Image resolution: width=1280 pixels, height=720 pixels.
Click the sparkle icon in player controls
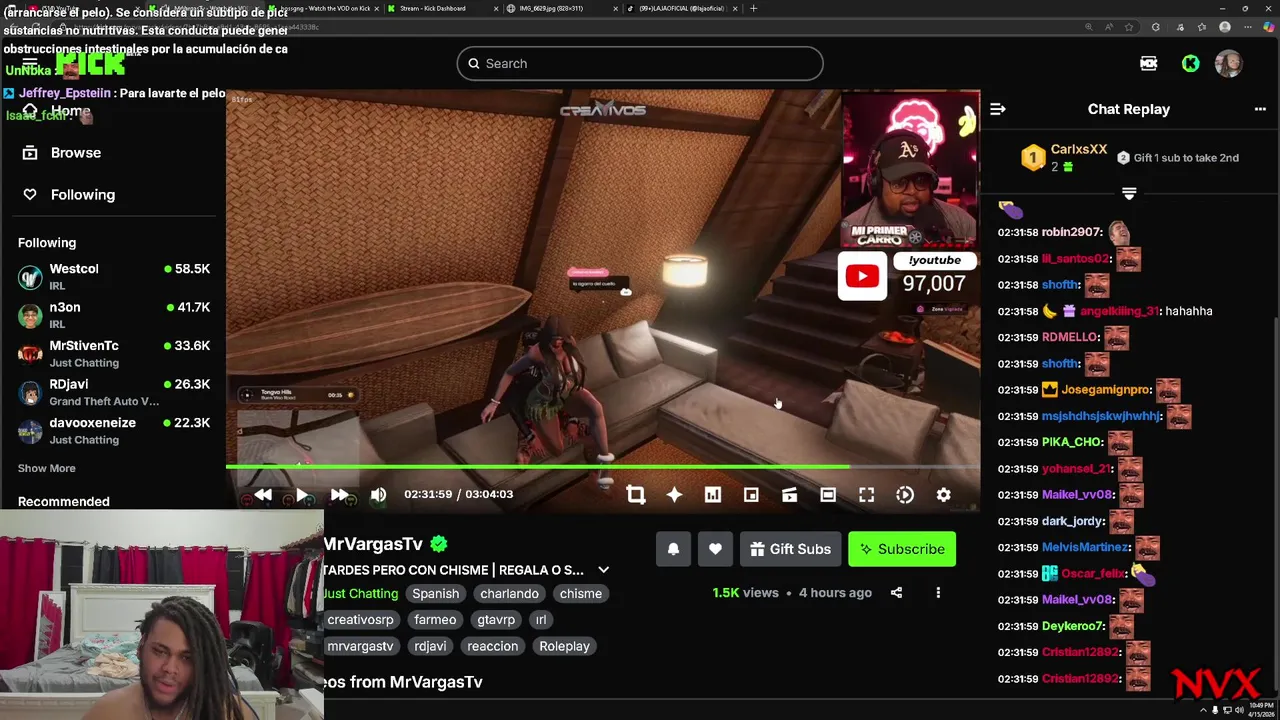click(674, 494)
